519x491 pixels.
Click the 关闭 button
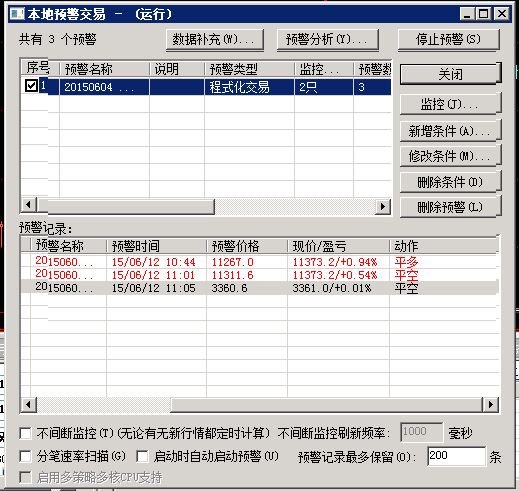coord(450,74)
